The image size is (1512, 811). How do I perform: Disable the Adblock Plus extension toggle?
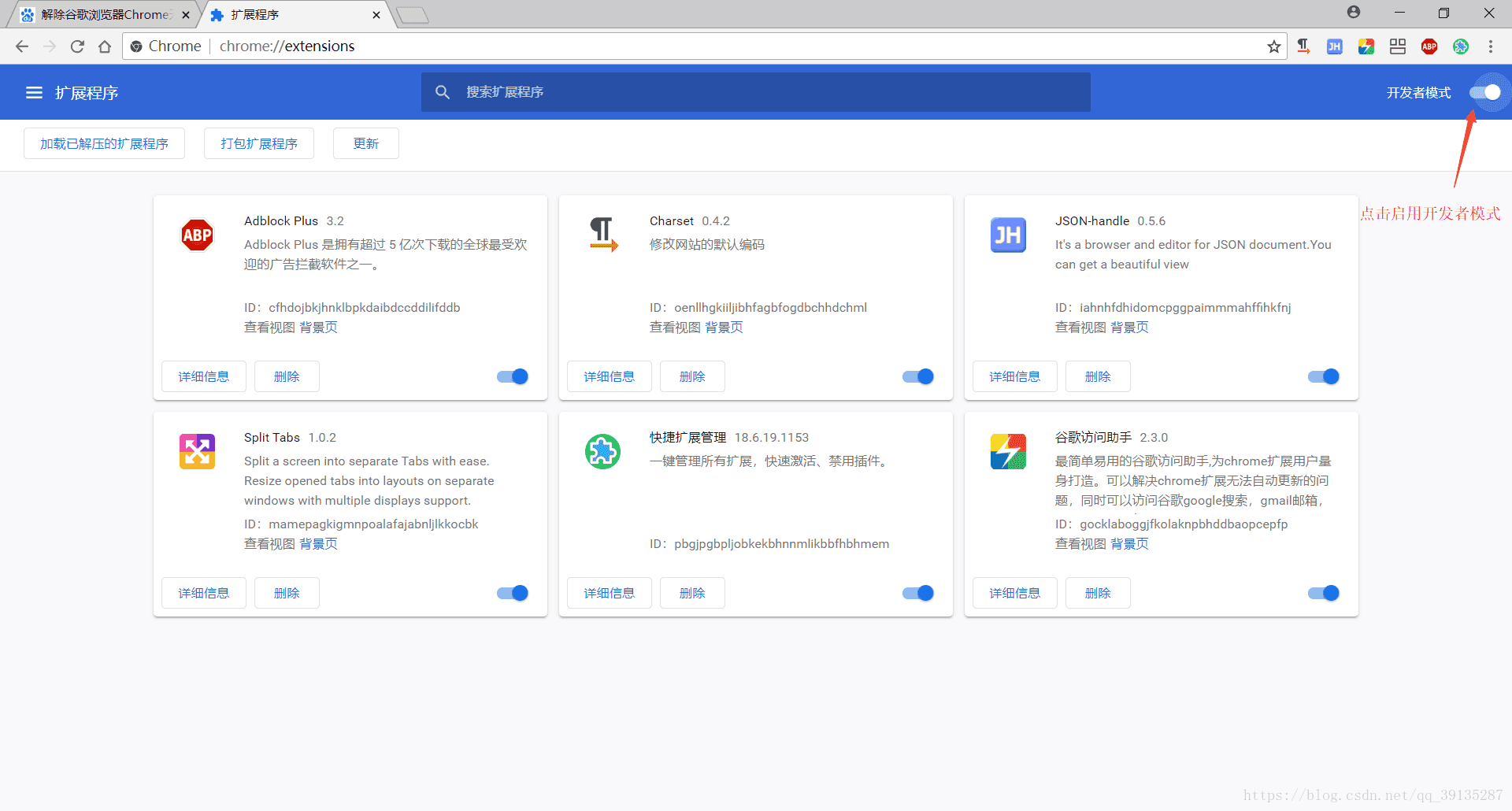click(x=513, y=376)
